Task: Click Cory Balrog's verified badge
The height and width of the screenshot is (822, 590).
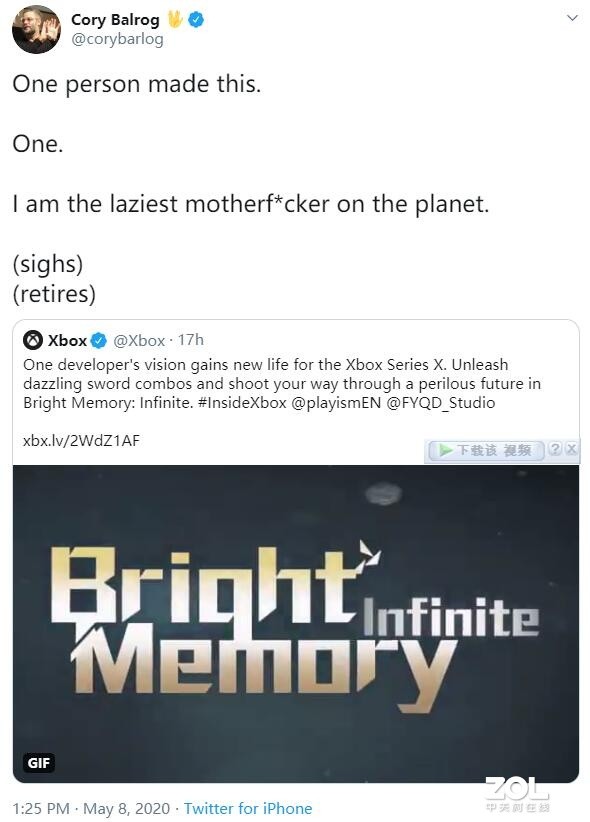Action: [196, 20]
